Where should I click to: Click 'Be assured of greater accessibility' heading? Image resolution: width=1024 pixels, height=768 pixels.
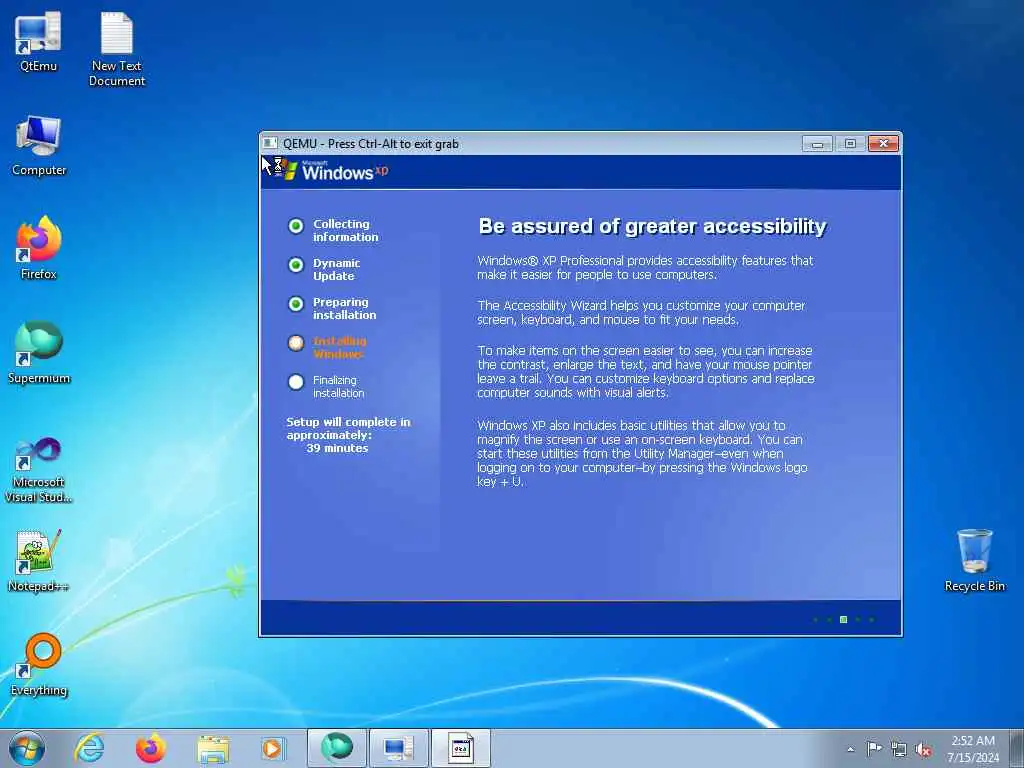(652, 226)
